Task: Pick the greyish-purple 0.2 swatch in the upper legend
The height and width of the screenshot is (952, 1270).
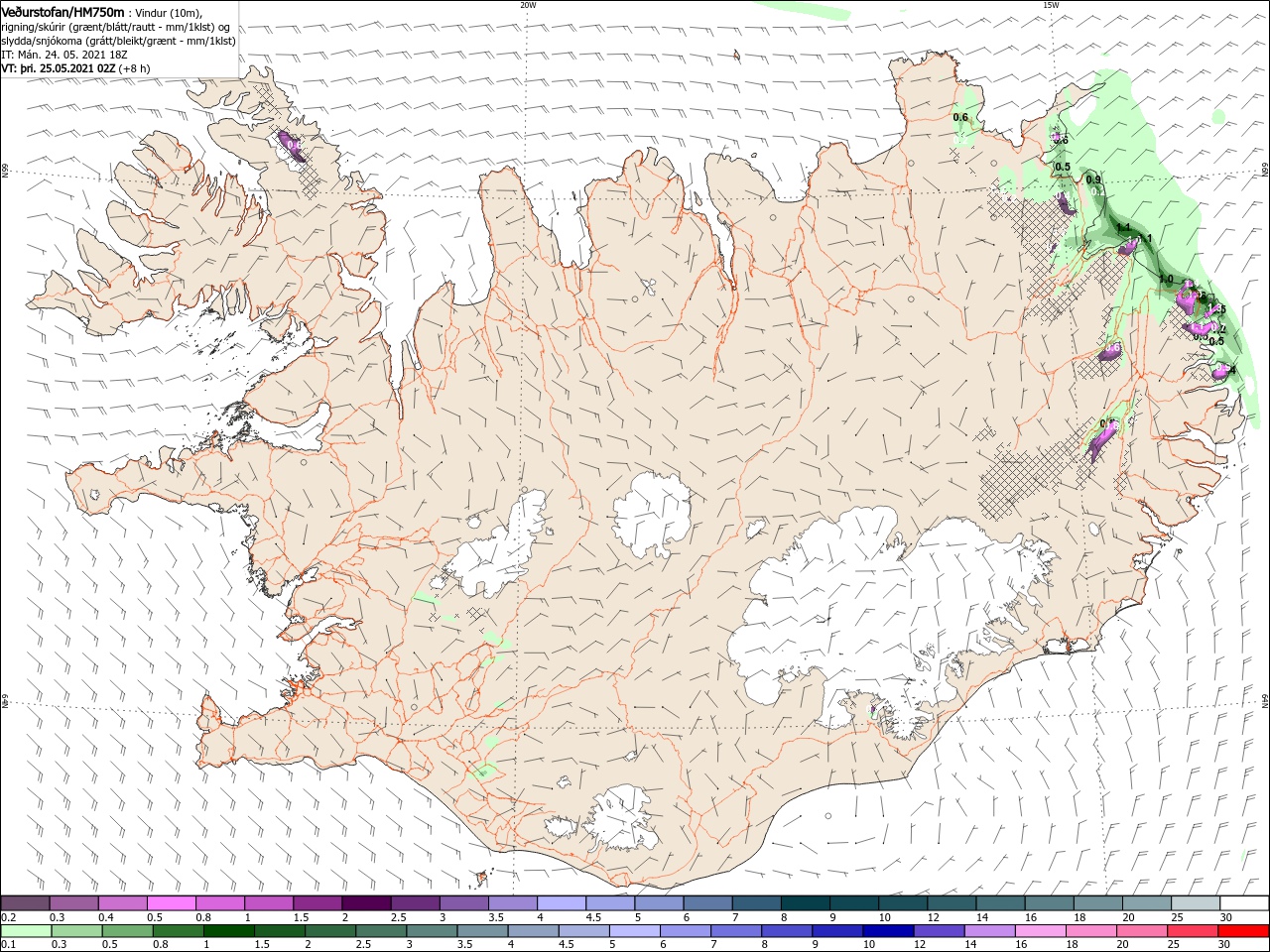Action: 25,903
